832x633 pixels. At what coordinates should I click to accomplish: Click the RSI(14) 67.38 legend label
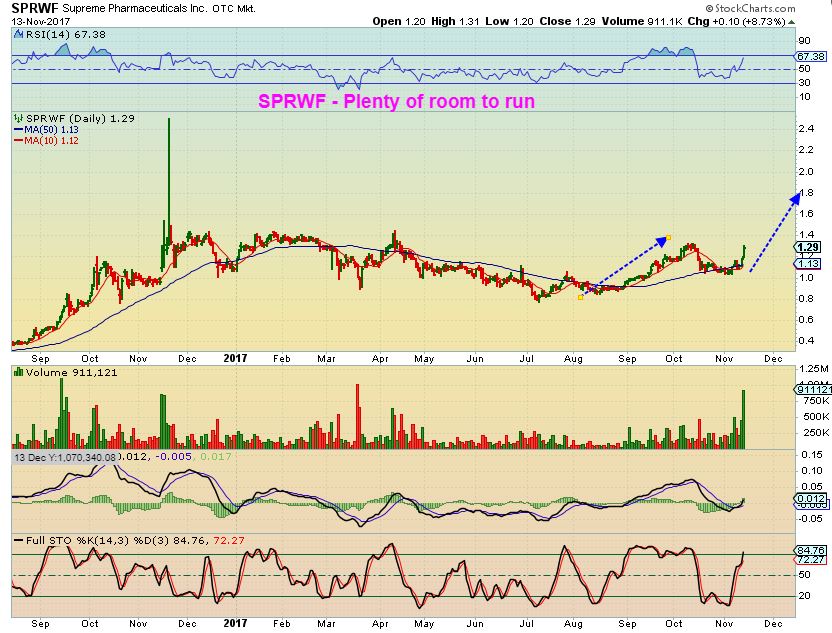[x=65, y=34]
